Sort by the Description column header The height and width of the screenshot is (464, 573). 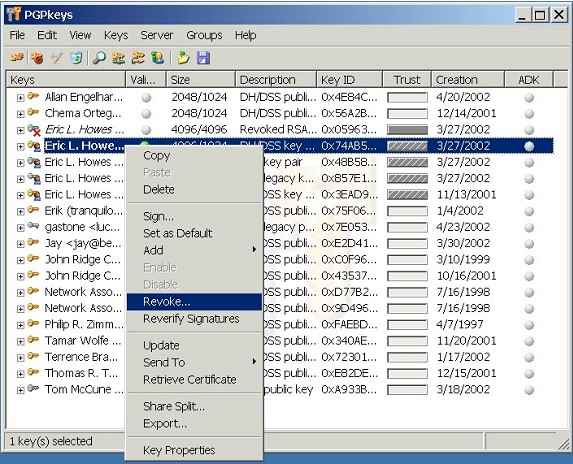[x=276, y=80]
